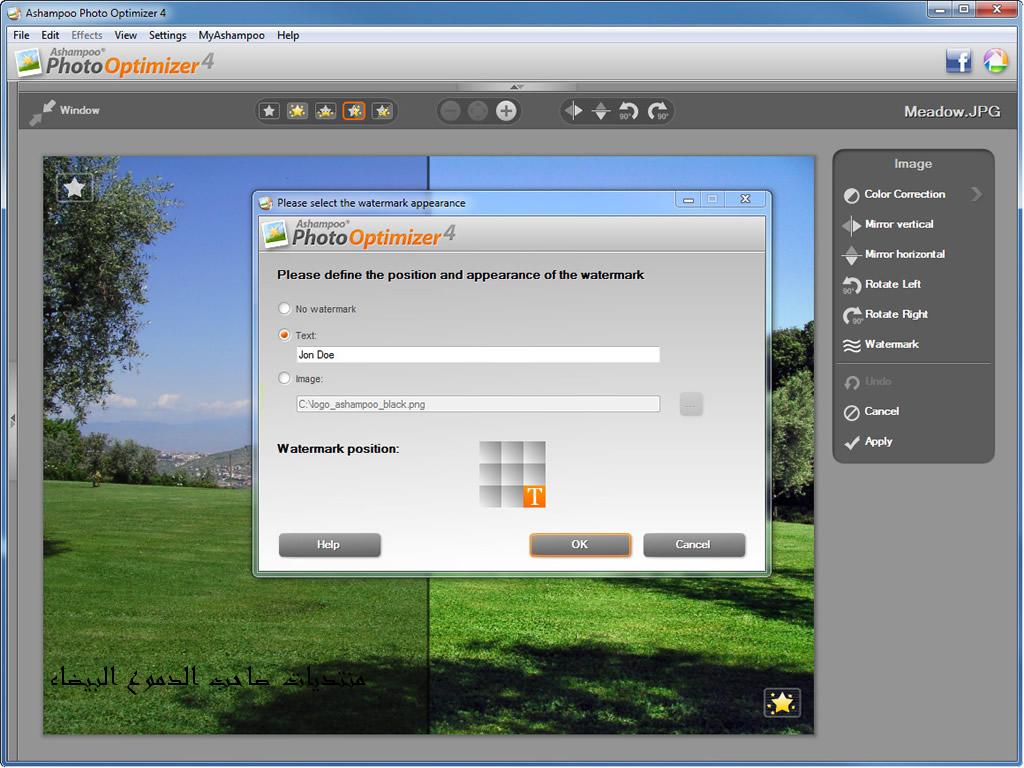Minimize the watermark appearance dialog
The image size is (1024, 768).
(x=688, y=199)
